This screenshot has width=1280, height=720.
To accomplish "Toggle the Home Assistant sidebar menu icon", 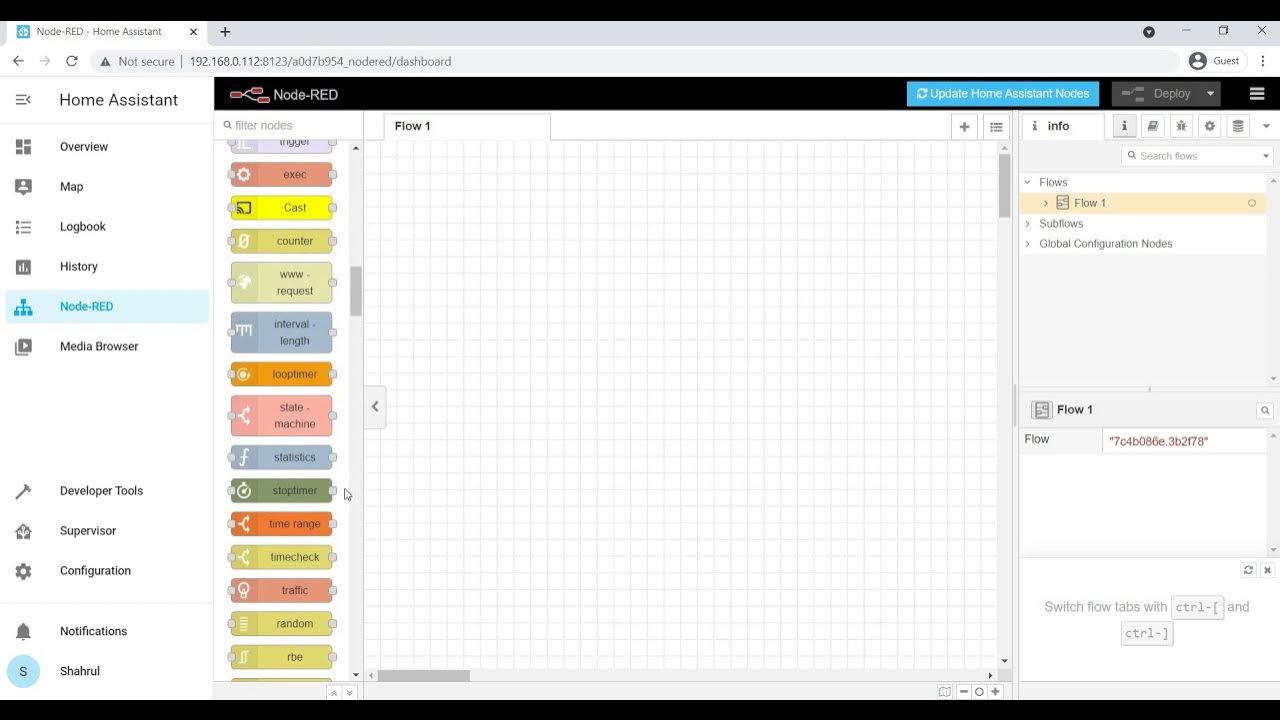I will 23,100.
